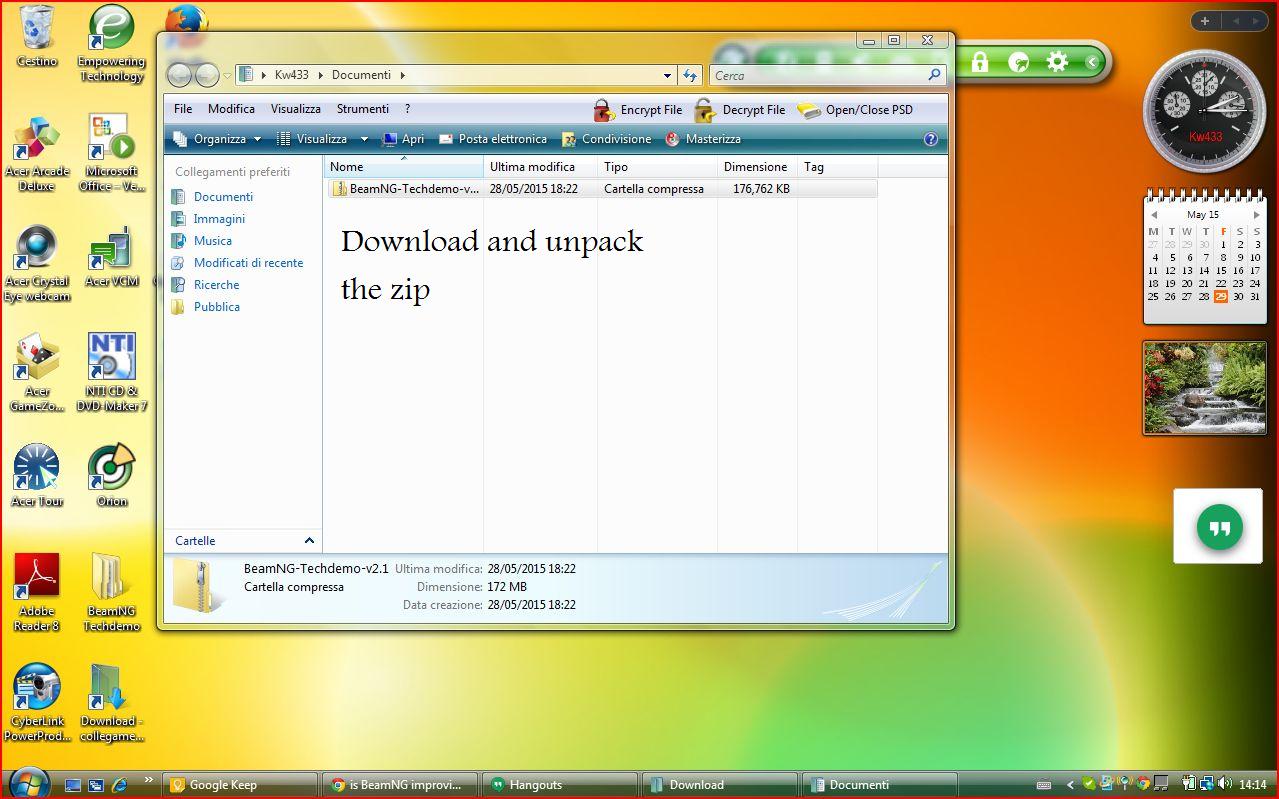
Task: Click the lock icon on green toolbar
Action: pos(980,62)
